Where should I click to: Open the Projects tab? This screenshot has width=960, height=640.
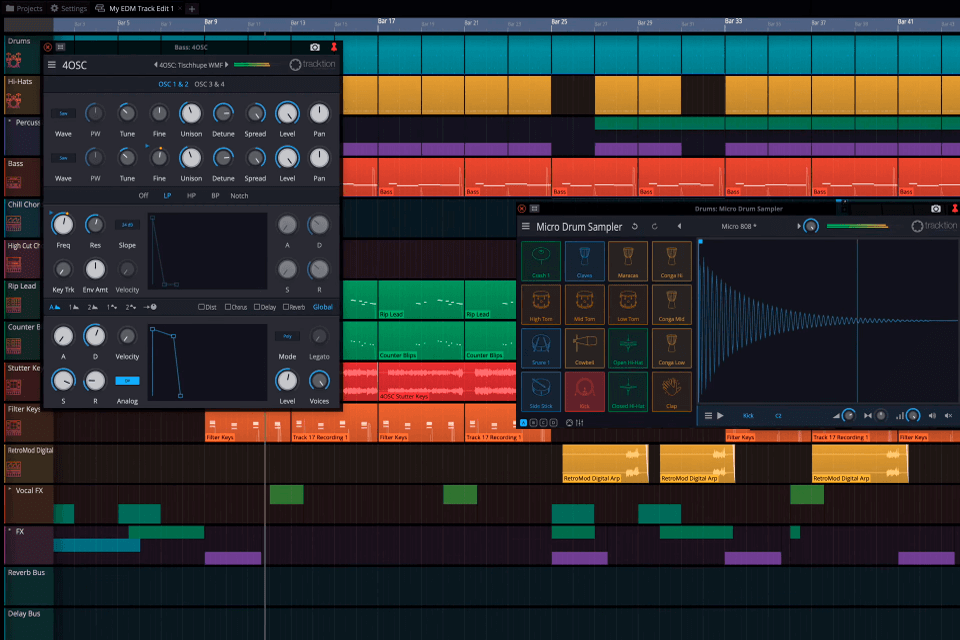pyautogui.click(x=24, y=9)
